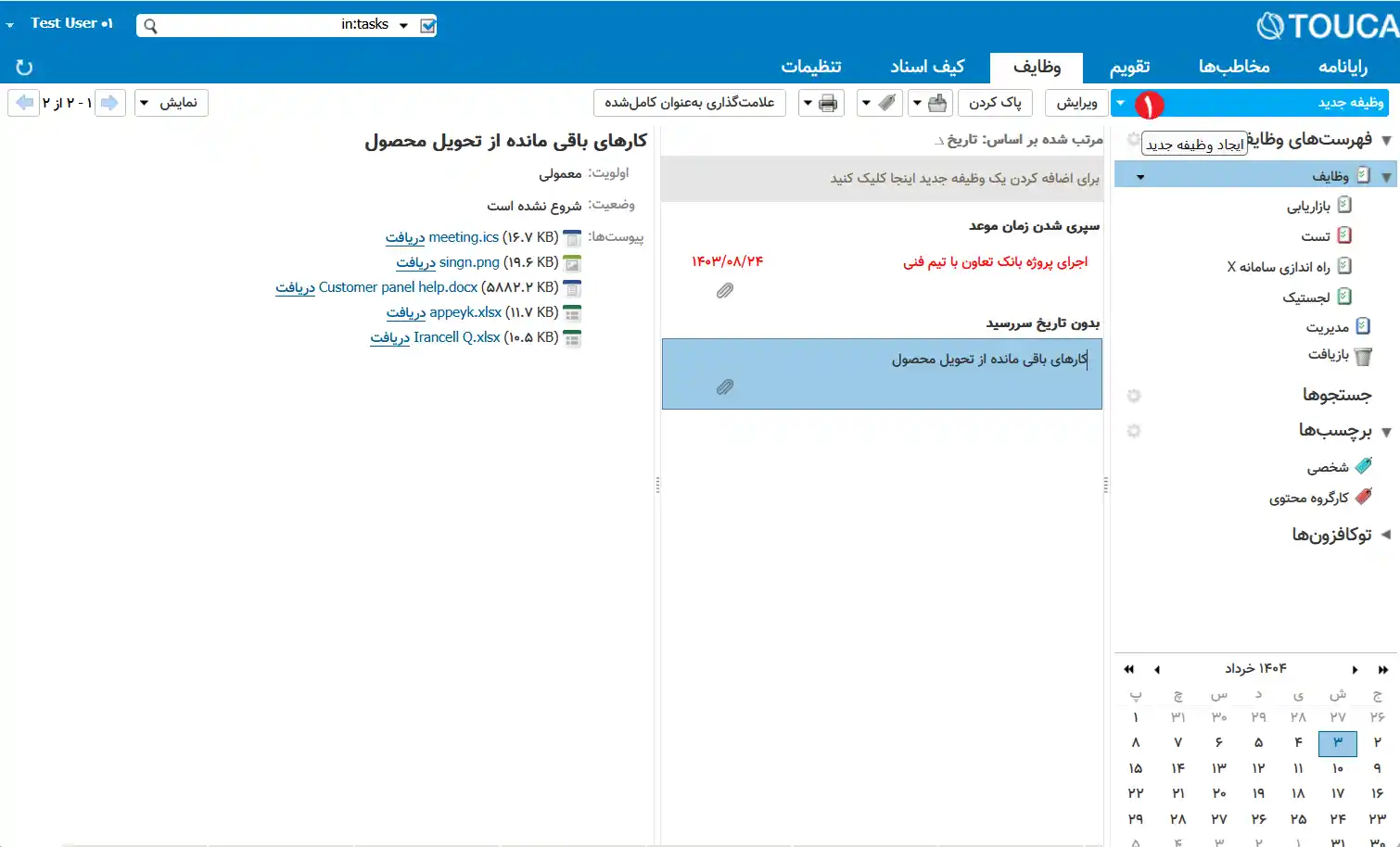Click gear icon beside جستجوها

pos(1133,396)
